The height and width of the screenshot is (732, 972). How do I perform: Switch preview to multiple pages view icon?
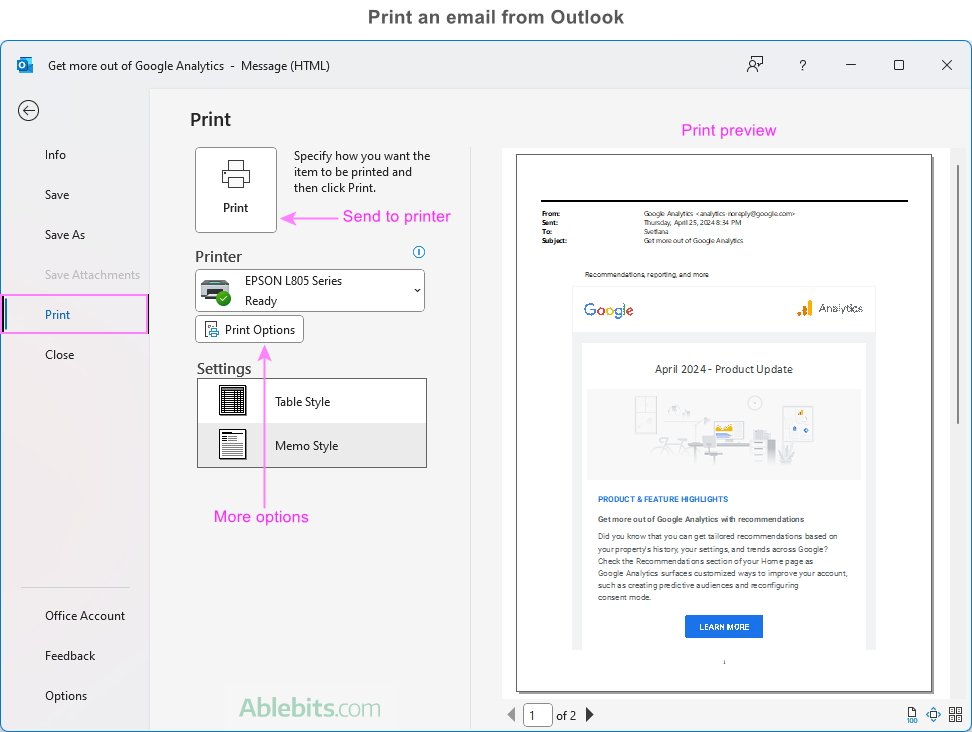956,714
